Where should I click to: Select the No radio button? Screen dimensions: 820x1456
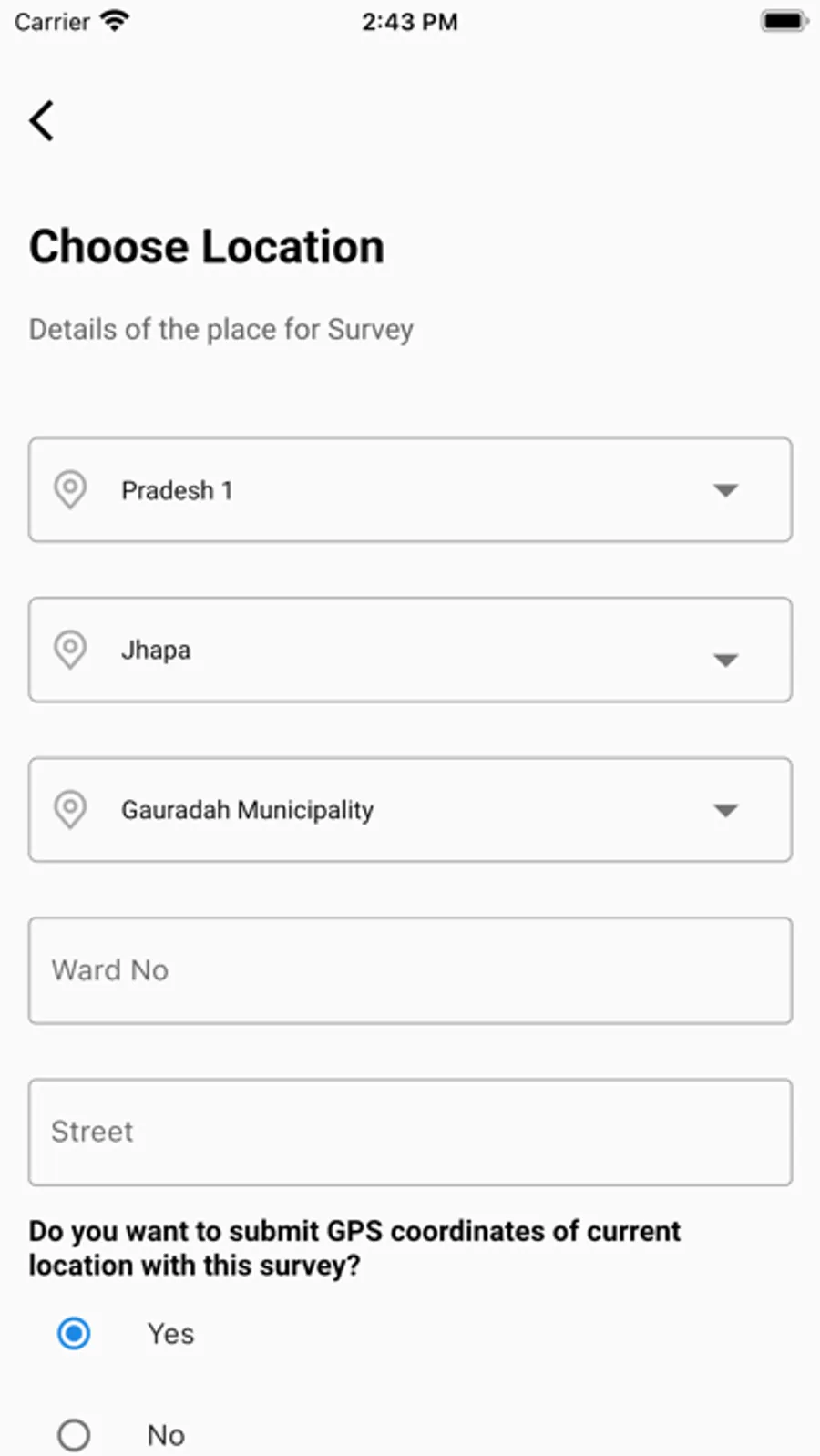(74, 1435)
